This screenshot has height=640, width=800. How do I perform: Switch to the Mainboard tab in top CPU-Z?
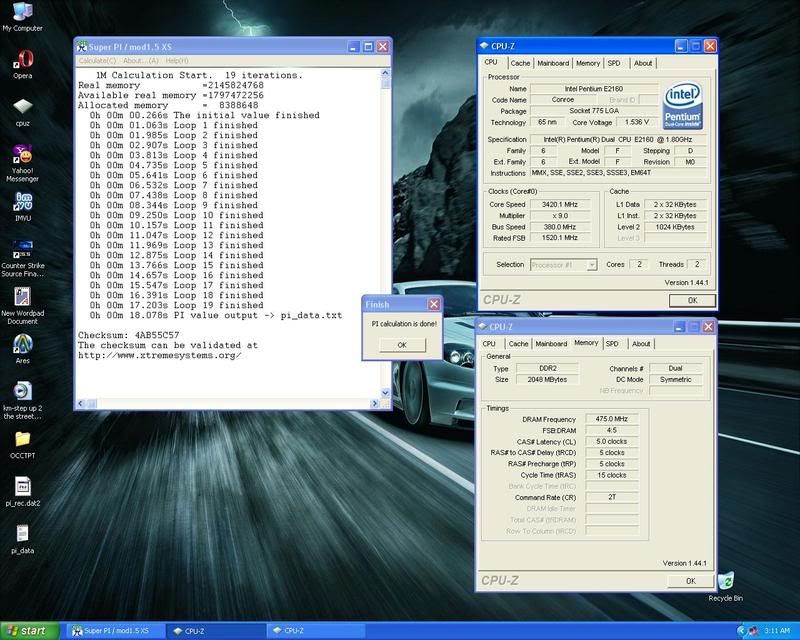click(x=552, y=63)
